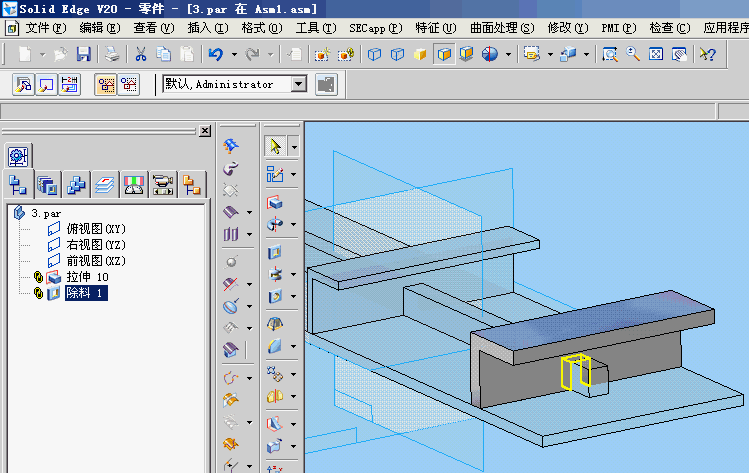Close the EdgeBar panel

[x=205, y=131]
